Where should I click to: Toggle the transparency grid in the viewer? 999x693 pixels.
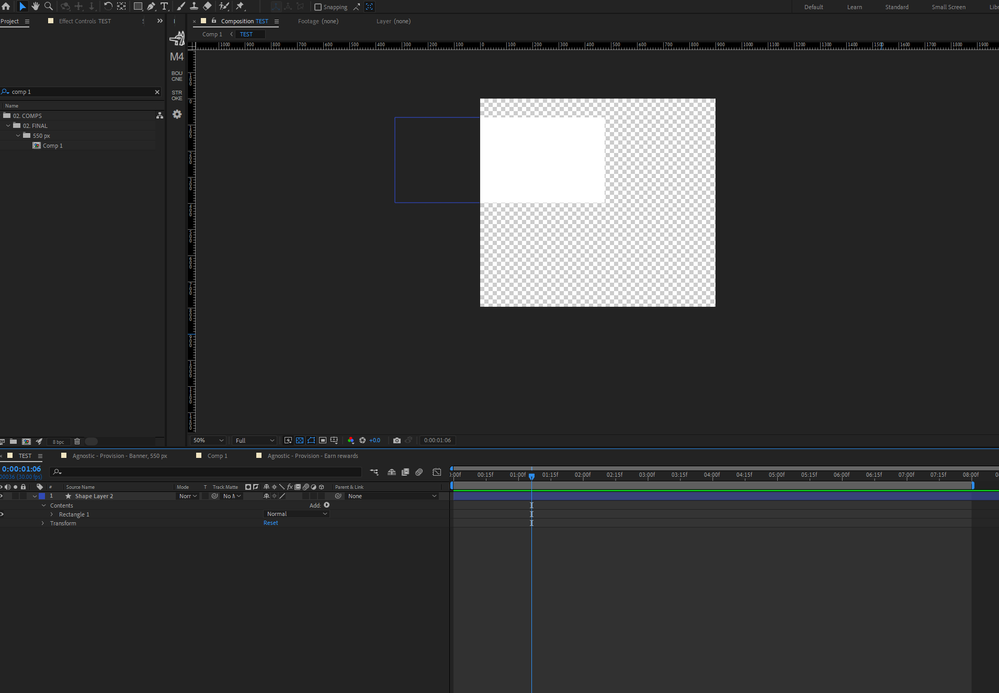pos(300,440)
